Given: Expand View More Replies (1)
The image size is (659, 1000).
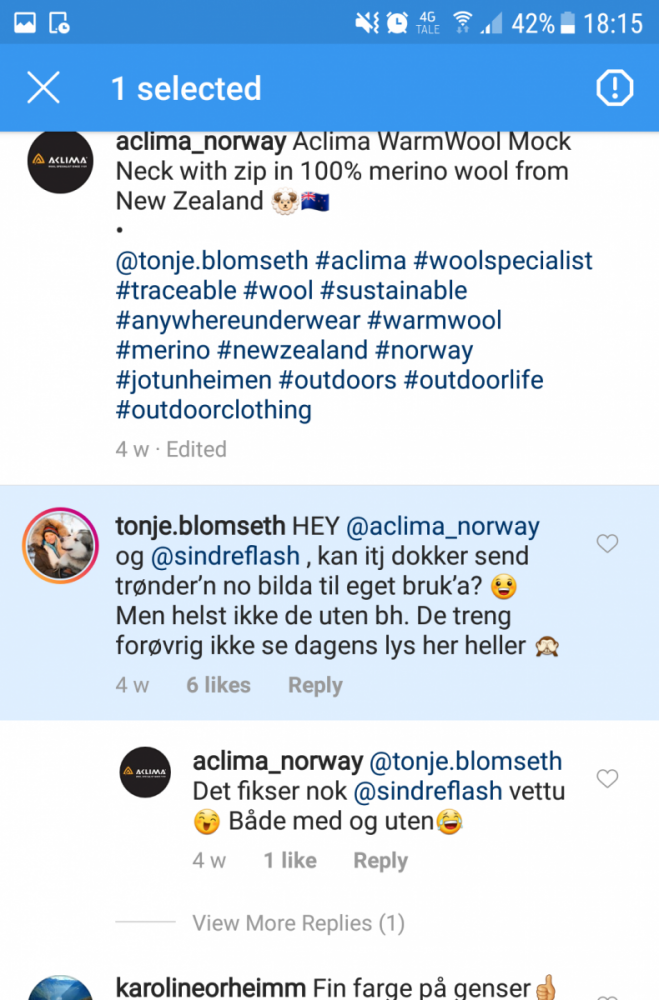Looking at the screenshot, I should click(298, 923).
